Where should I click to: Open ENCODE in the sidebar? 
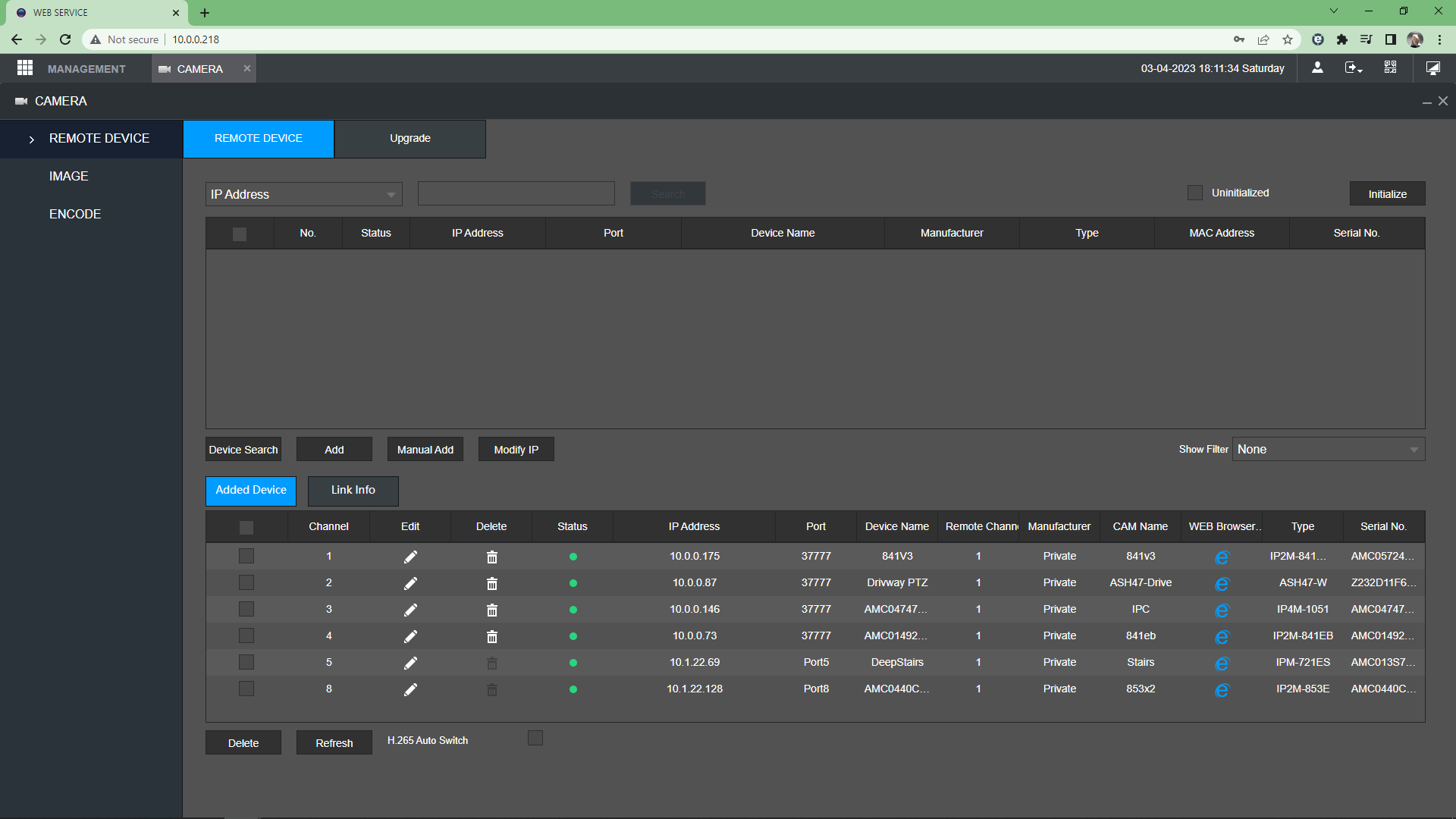[75, 214]
